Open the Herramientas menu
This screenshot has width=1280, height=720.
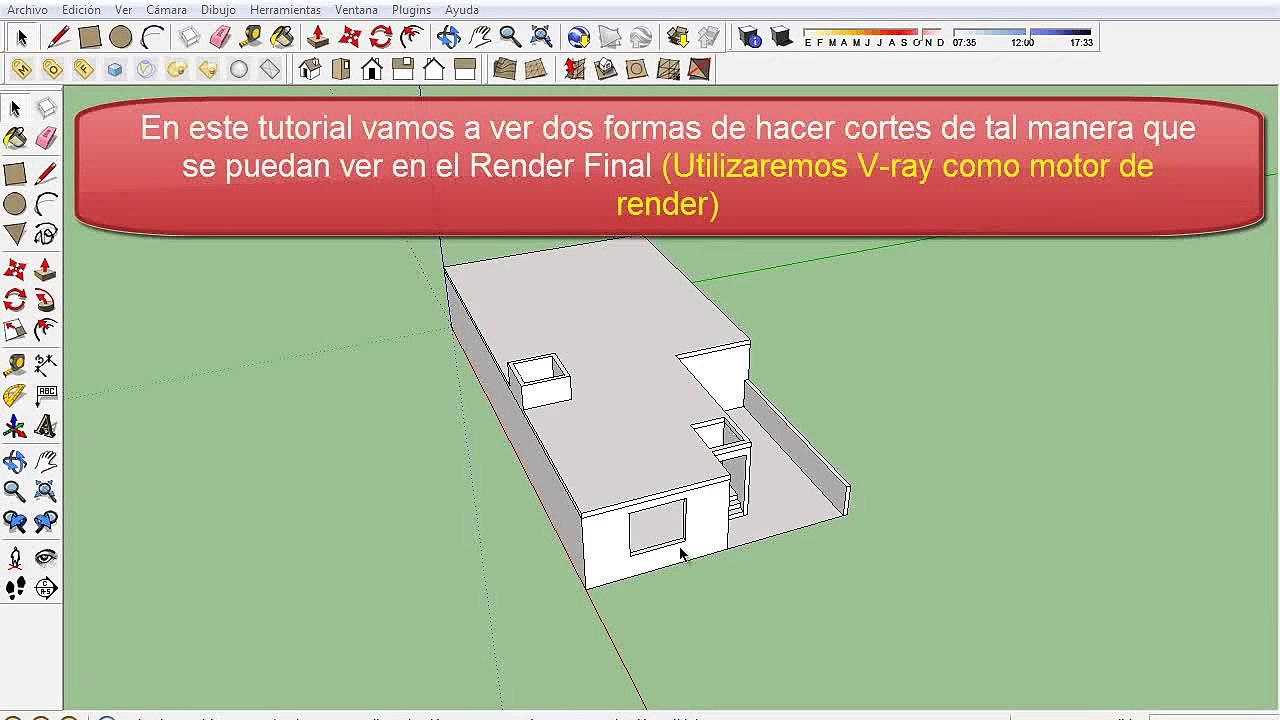(x=285, y=10)
